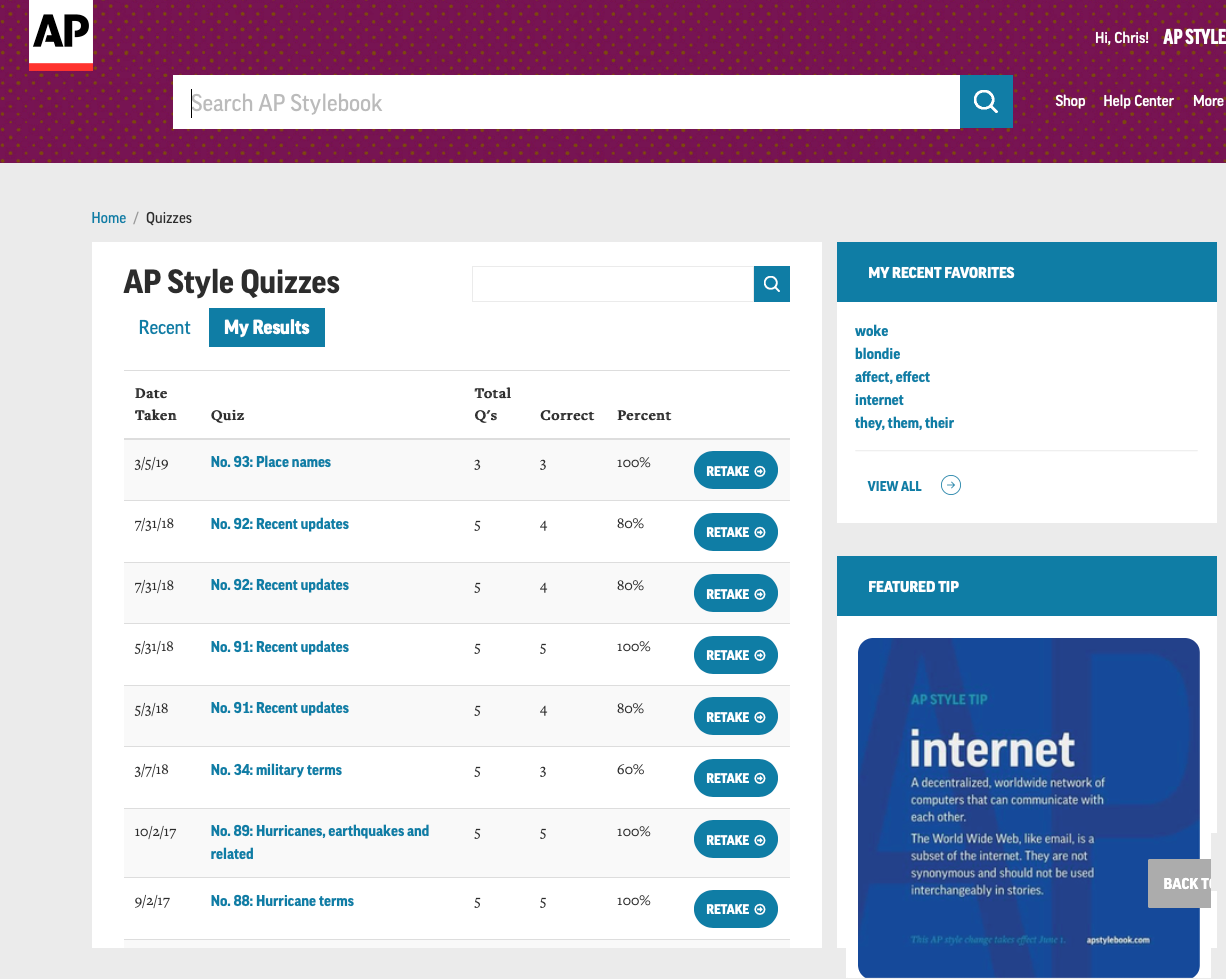This screenshot has height=979, width=1226.
Task: Open the Help Center menu item
Action: coord(1138,101)
